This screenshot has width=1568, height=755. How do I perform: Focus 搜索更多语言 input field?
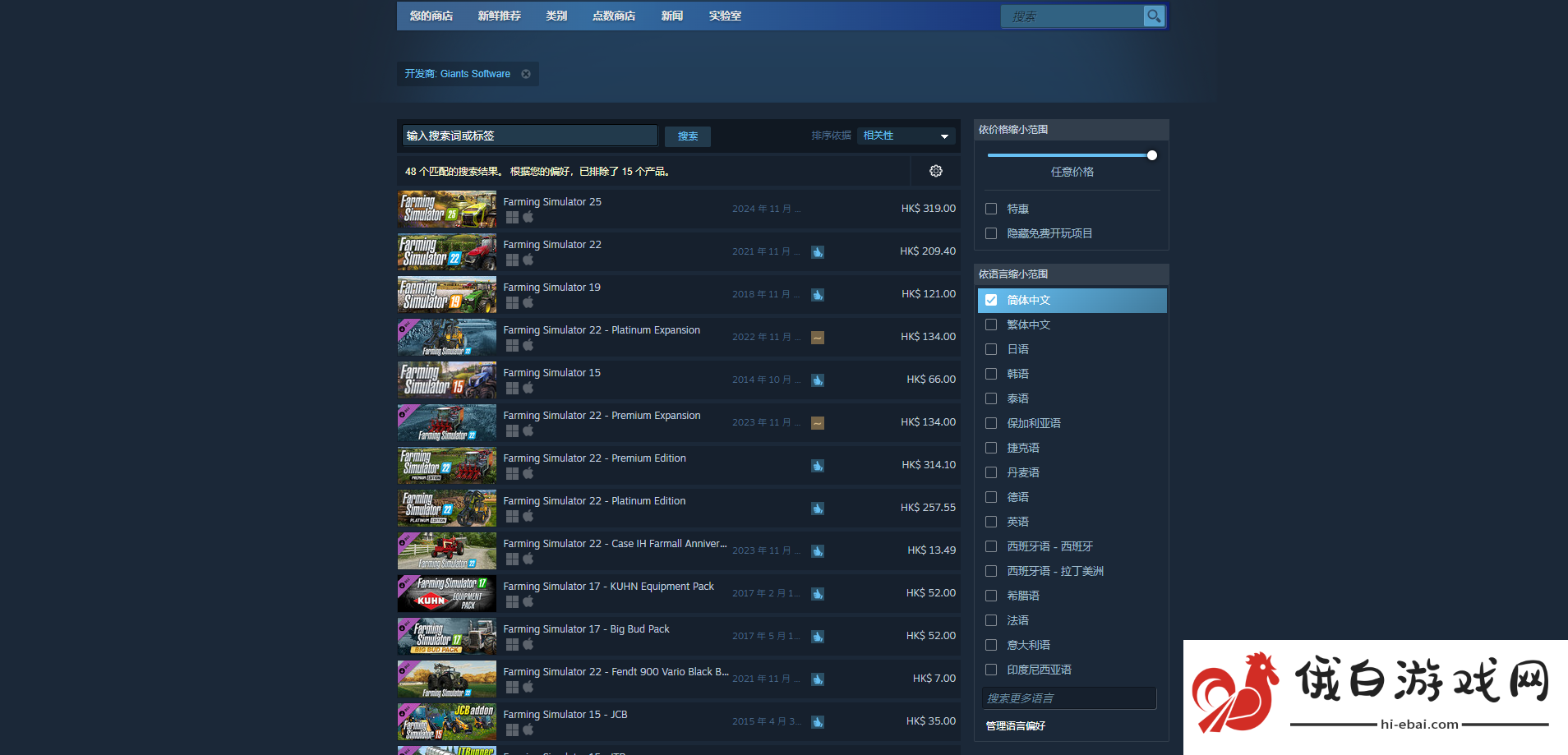point(1069,698)
